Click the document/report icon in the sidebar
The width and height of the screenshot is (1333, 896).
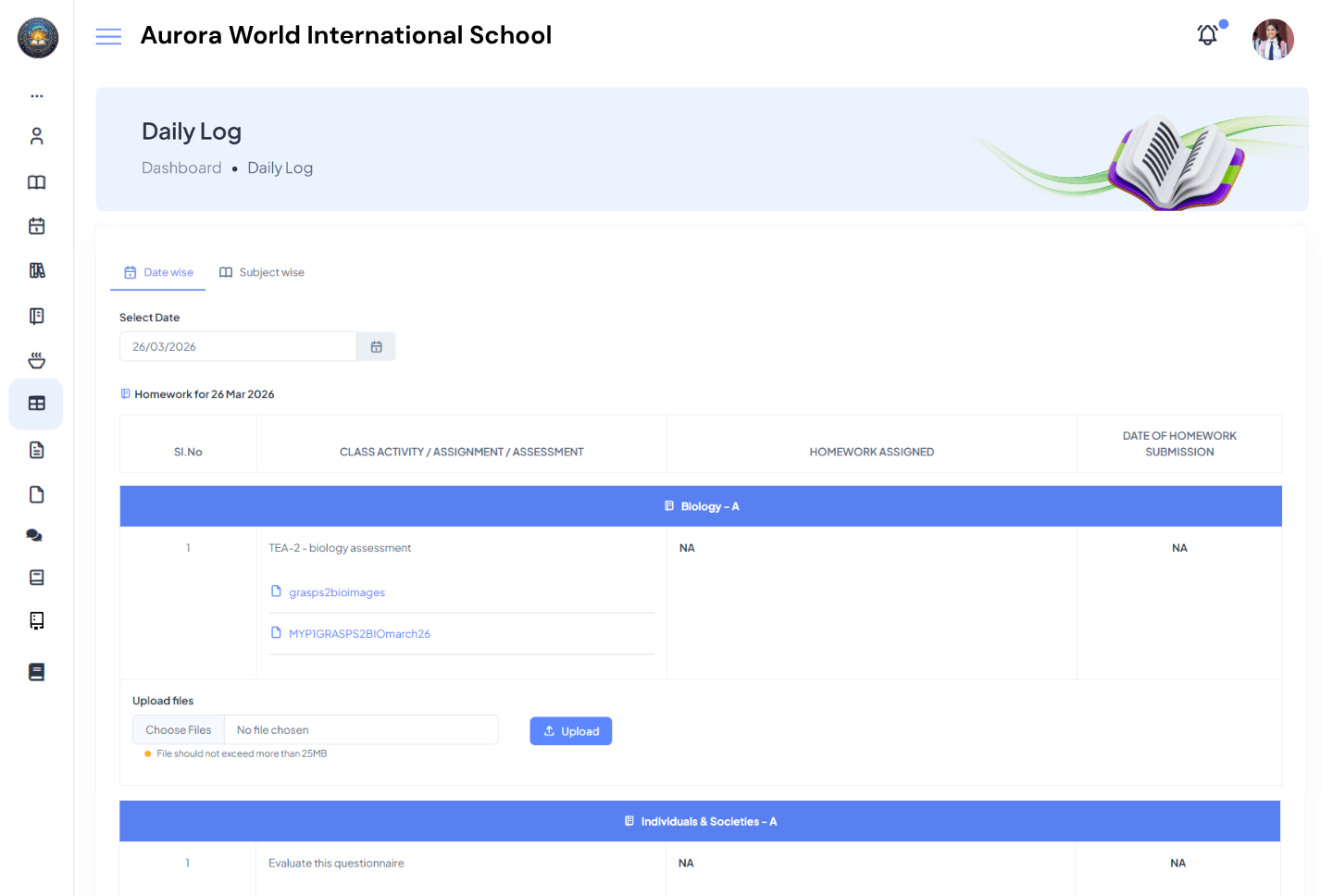coord(36,449)
